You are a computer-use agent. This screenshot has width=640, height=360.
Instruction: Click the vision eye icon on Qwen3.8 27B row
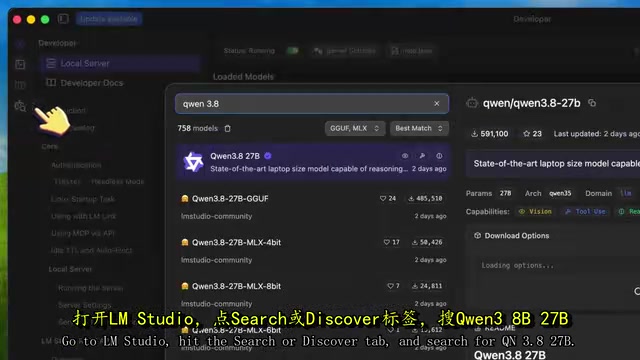(405, 156)
